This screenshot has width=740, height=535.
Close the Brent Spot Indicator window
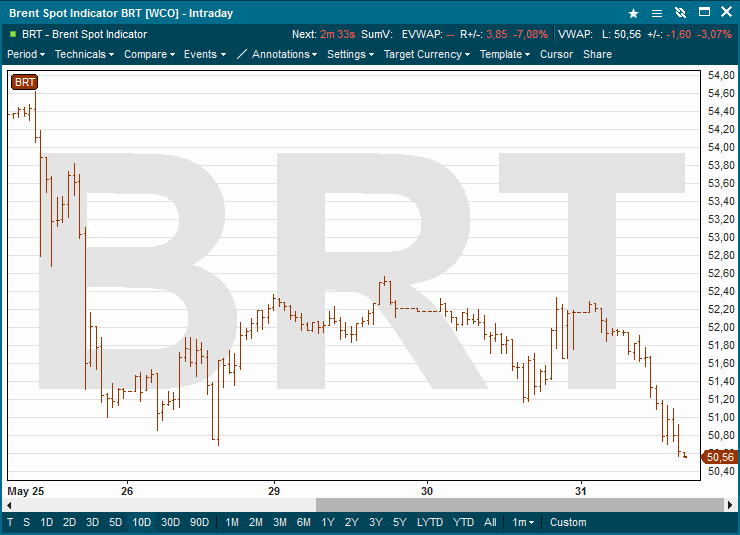click(x=726, y=12)
